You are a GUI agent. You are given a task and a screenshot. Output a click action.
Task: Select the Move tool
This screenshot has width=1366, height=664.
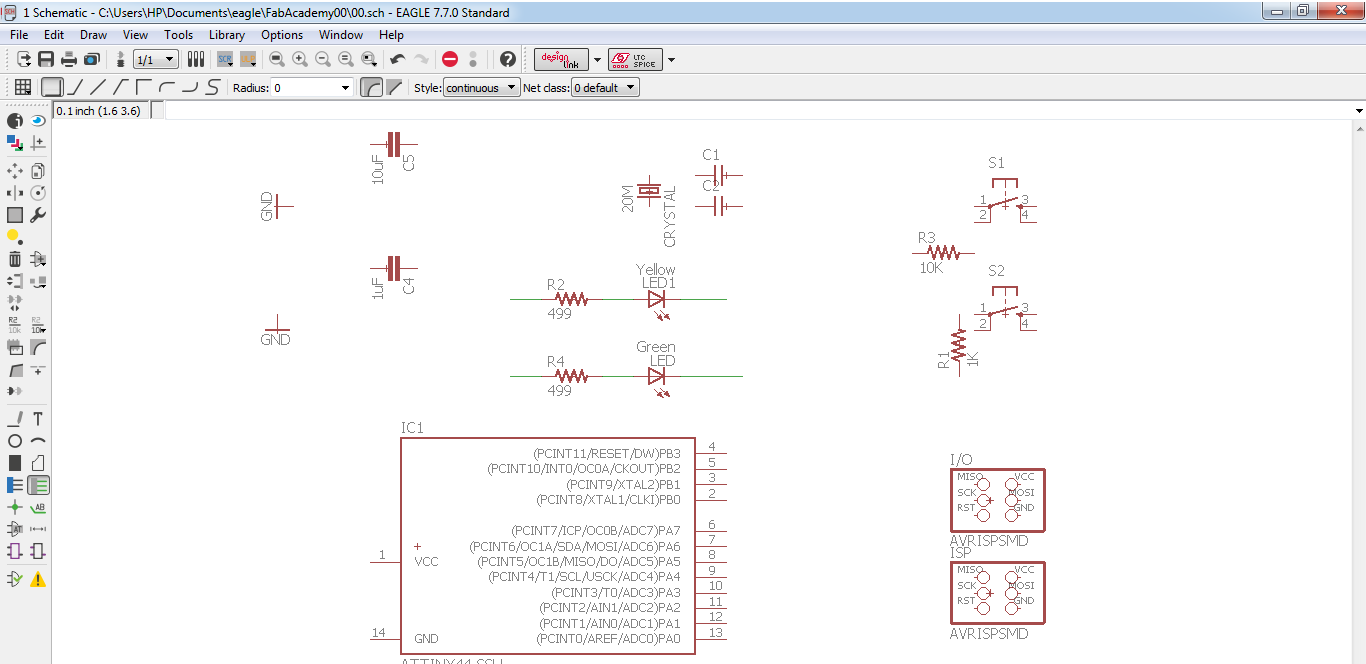click(15, 171)
